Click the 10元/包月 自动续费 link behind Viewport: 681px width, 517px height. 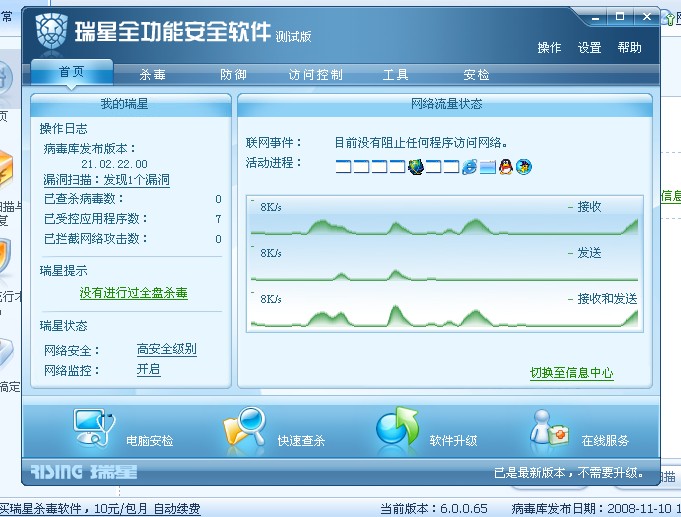(147, 509)
